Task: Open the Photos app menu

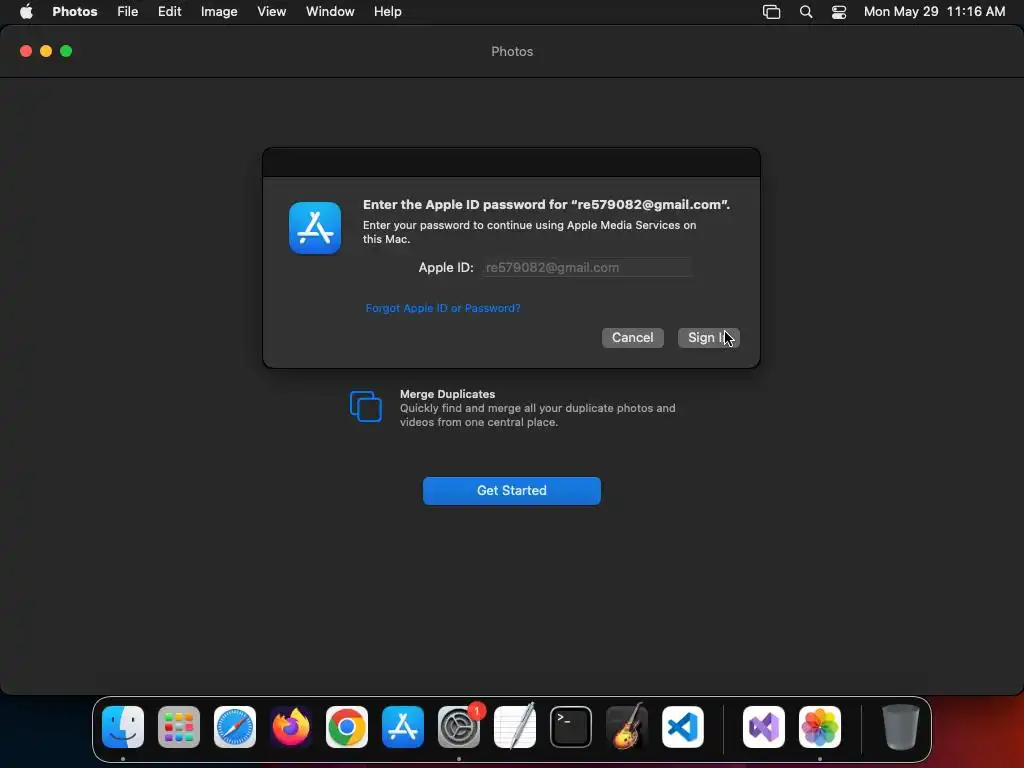Action: pos(74,12)
